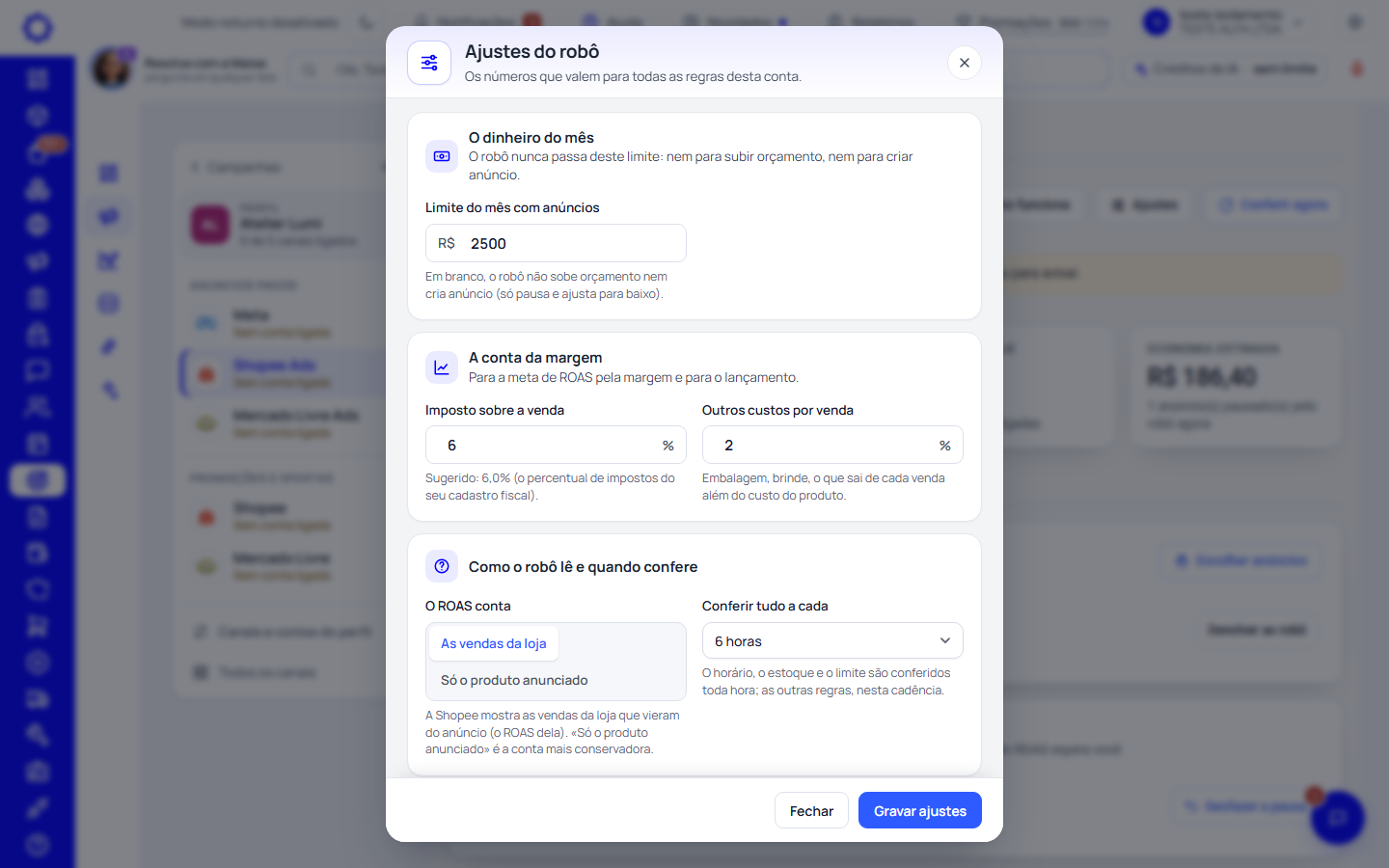Click the sliders icon beside Ajustes do robô
Screen dimensions: 1389x868
[429, 63]
